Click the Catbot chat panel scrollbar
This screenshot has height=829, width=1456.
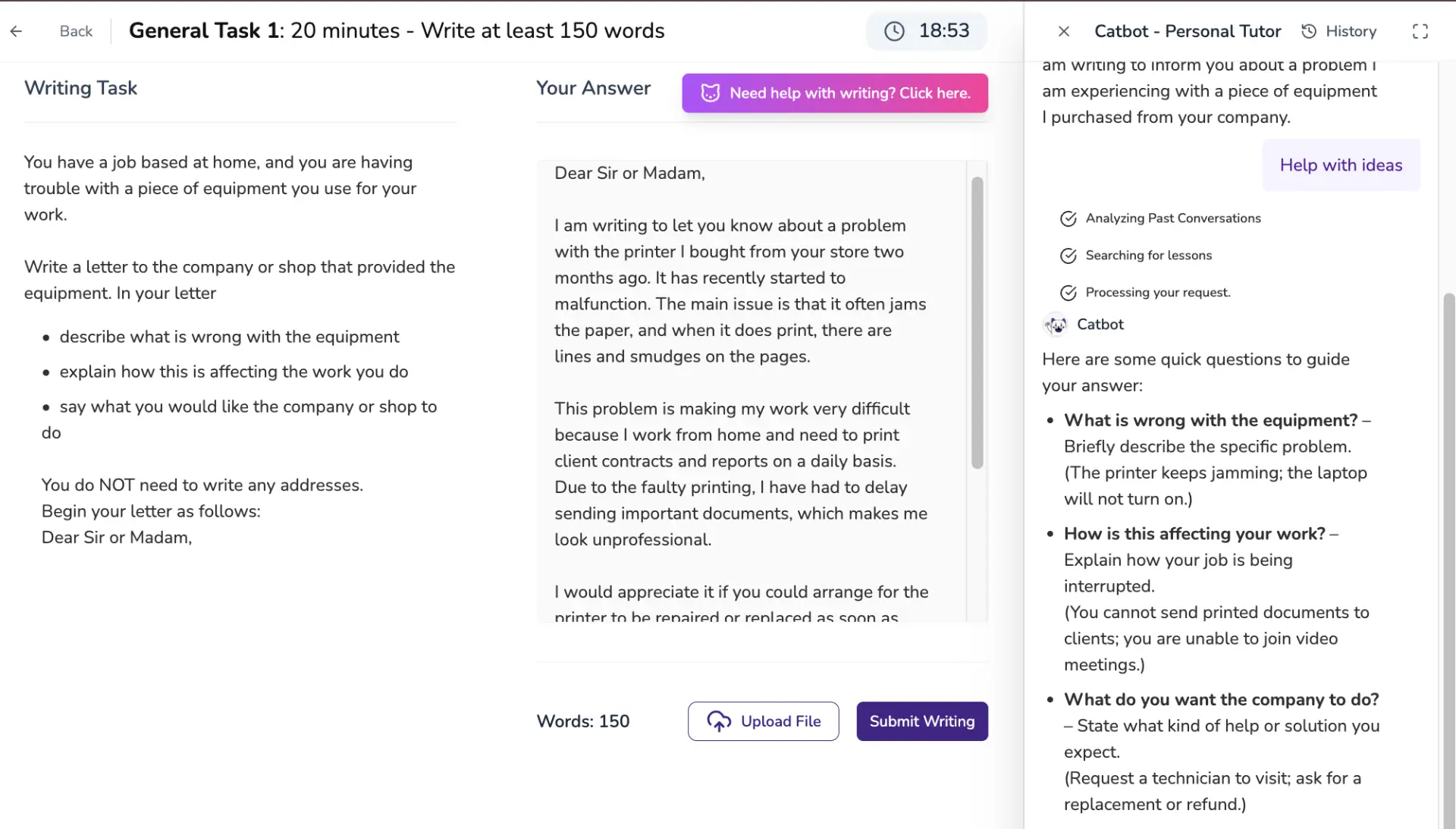[x=1448, y=531]
